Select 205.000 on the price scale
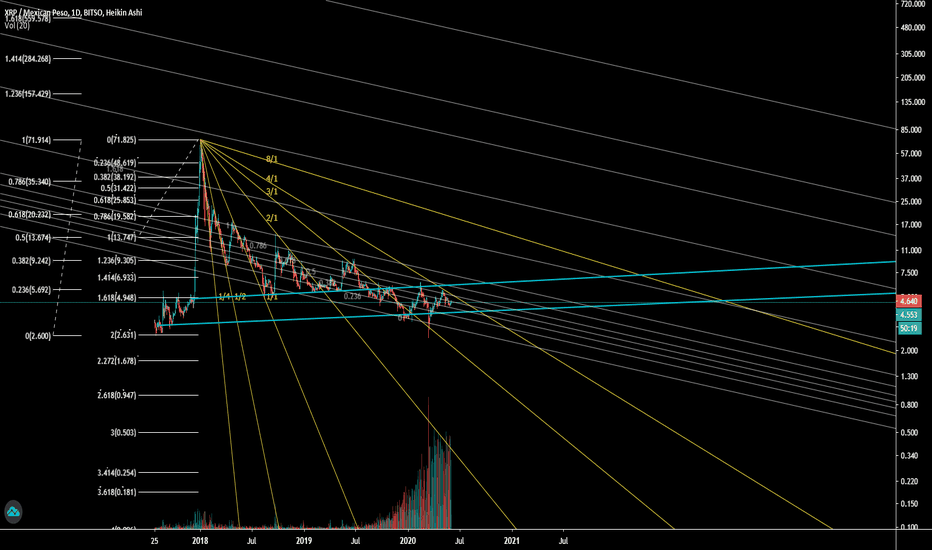This screenshot has height=550, width=932. 913,78
